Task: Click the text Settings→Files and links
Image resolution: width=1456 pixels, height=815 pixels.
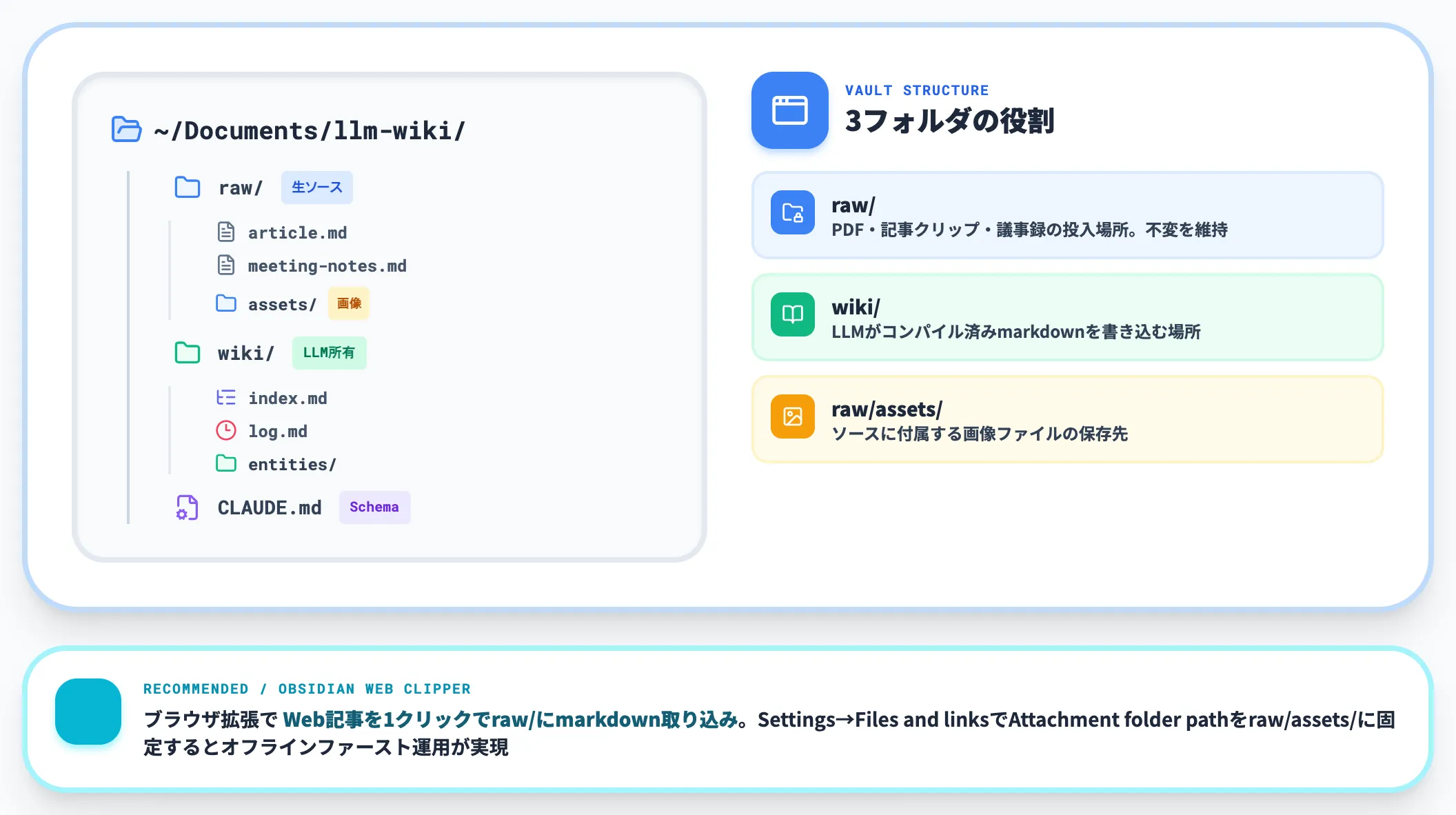Action: tap(873, 720)
